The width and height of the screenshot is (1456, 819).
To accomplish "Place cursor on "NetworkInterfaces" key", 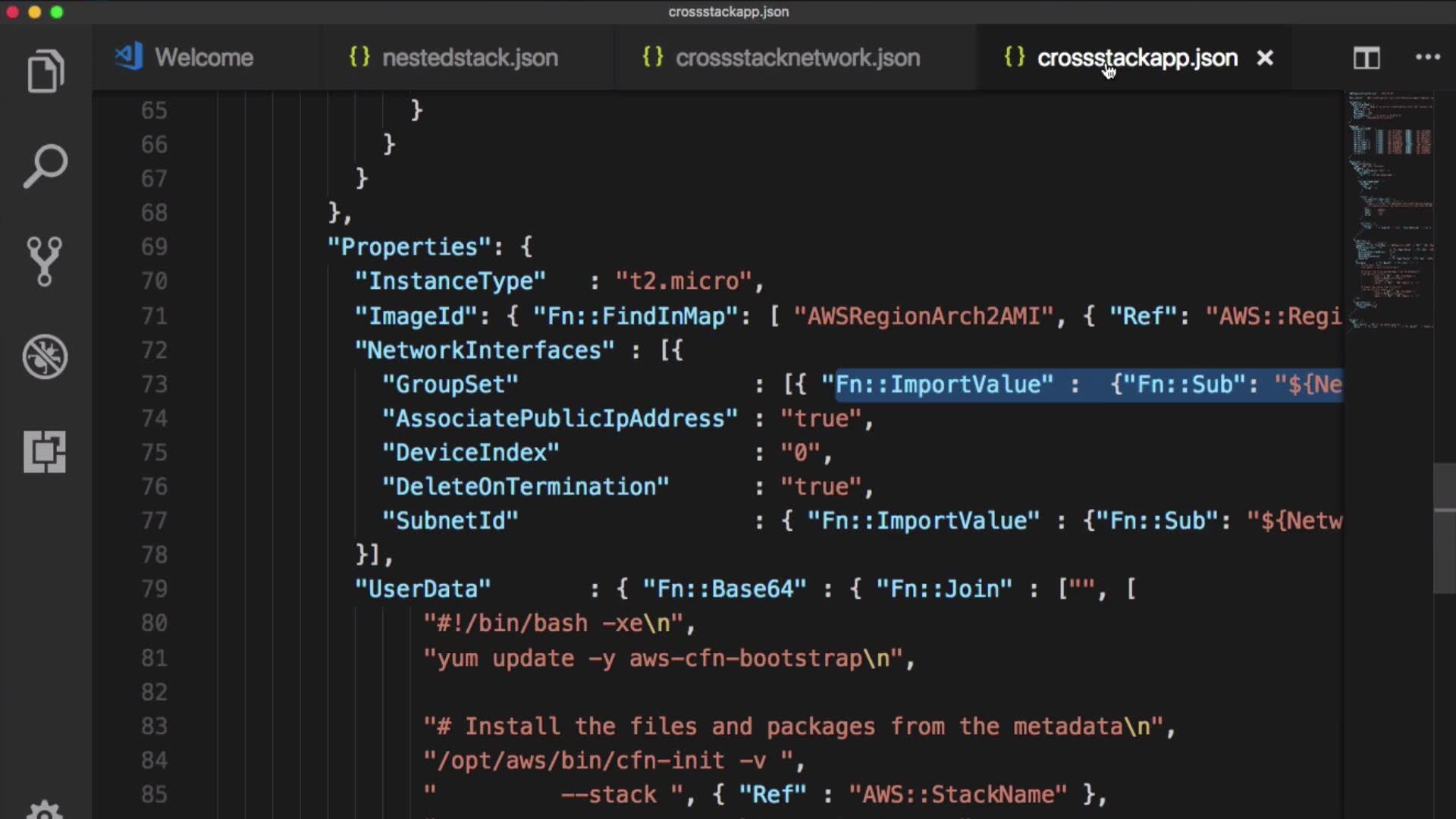I will pos(485,350).
